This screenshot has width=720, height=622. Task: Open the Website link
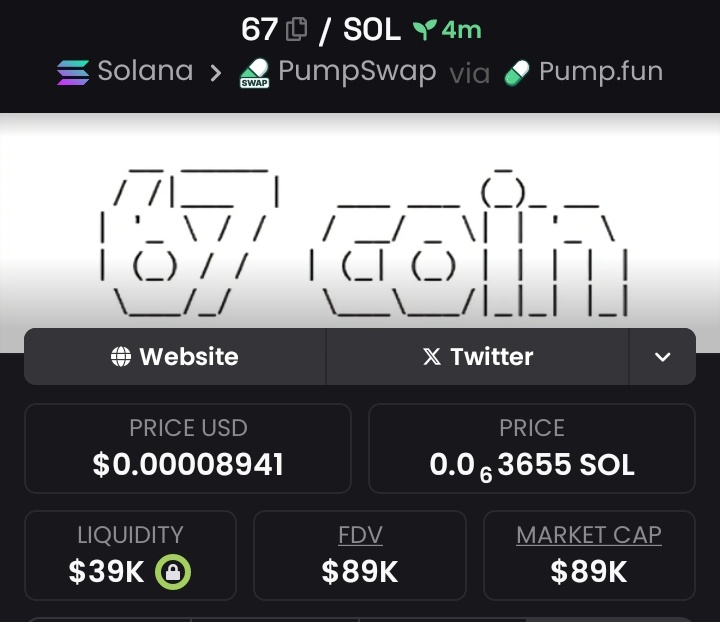[x=175, y=357]
